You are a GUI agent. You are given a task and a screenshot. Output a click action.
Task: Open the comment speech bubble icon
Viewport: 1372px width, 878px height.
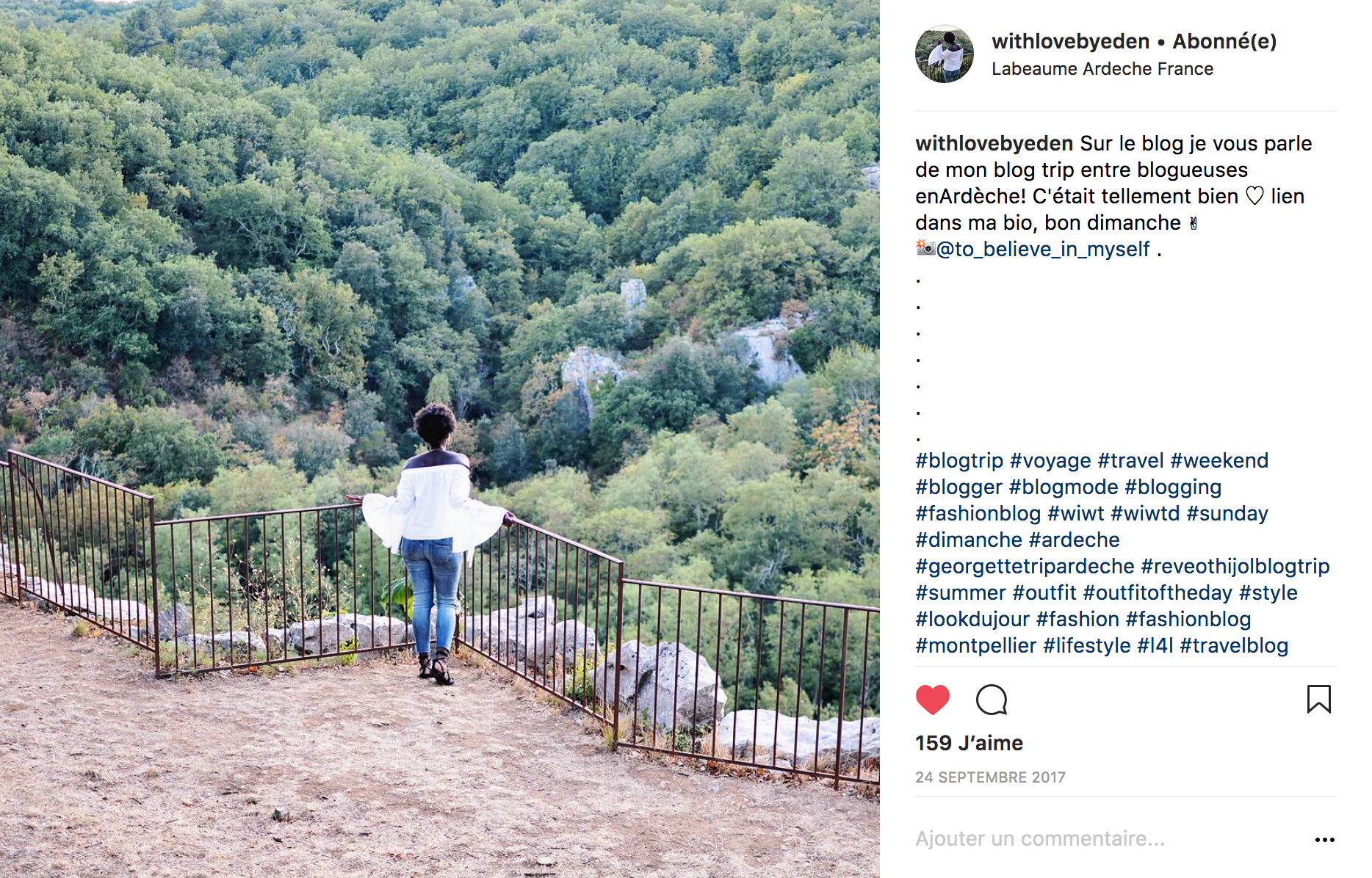click(x=992, y=700)
